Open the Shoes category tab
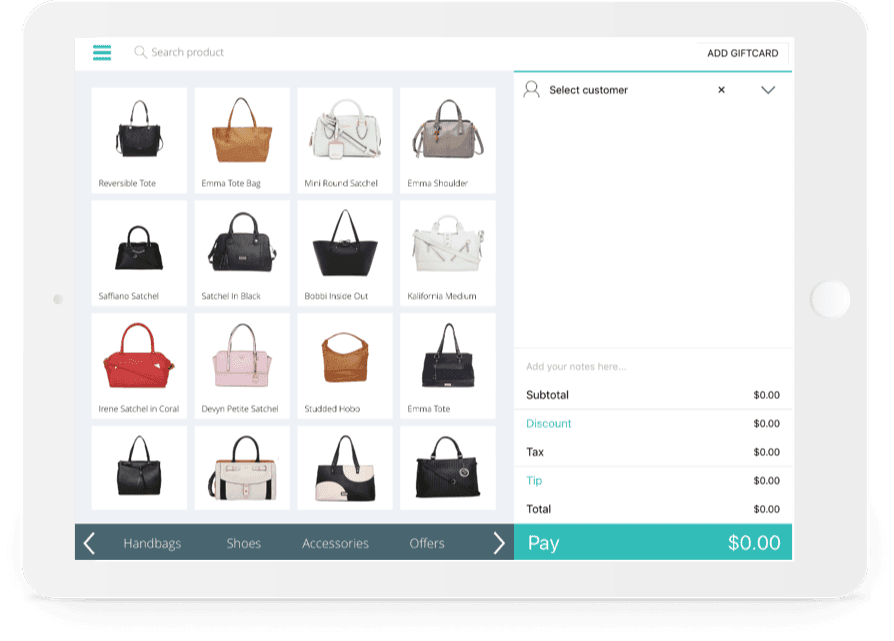Screen dimensions: 894x641 [x=243, y=543]
